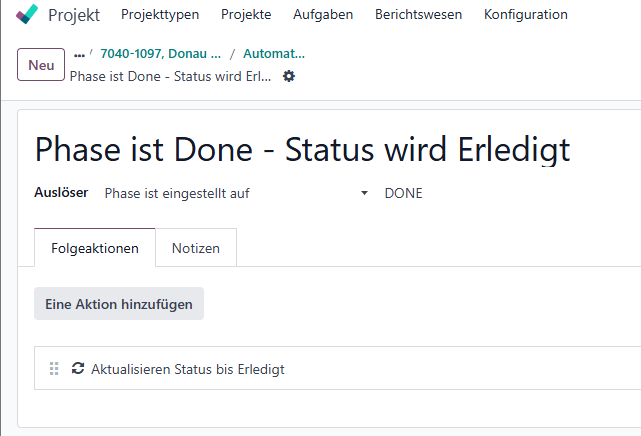The height and width of the screenshot is (436, 641).
Task: Open Konfiguration menu
Action: pyautogui.click(x=526, y=14)
